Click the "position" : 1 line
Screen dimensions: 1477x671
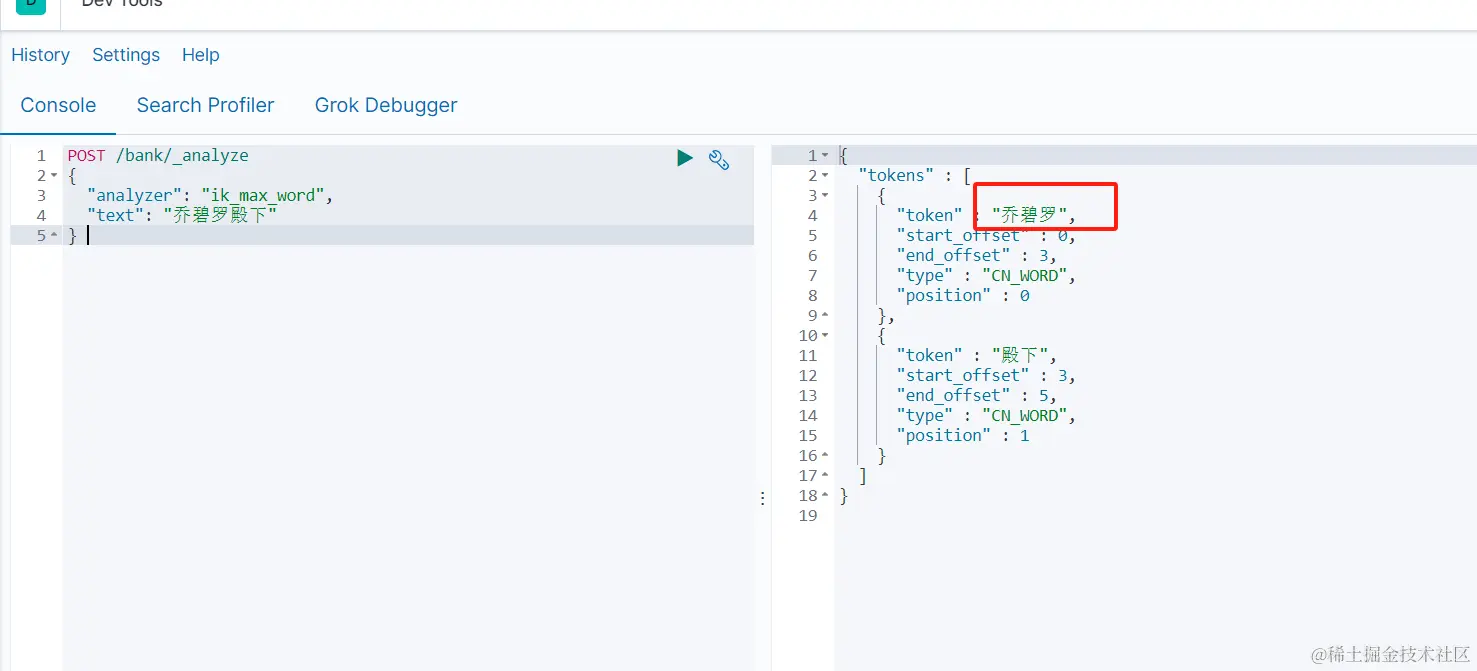(x=963, y=435)
